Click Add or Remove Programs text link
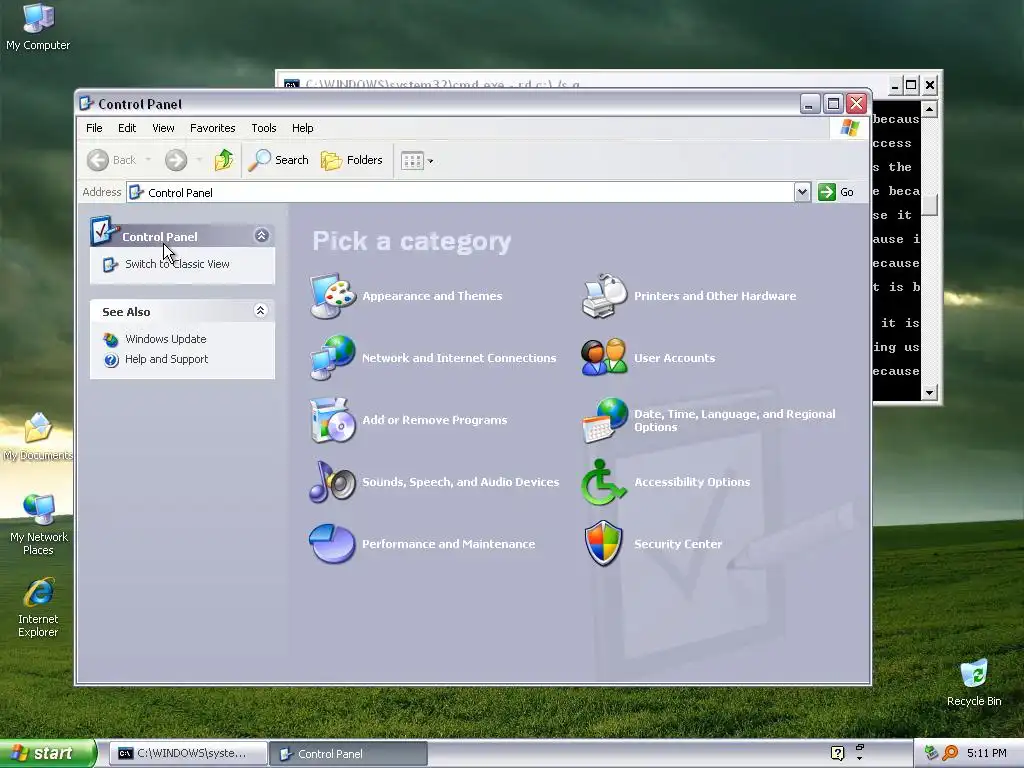This screenshot has width=1024, height=768. click(435, 420)
